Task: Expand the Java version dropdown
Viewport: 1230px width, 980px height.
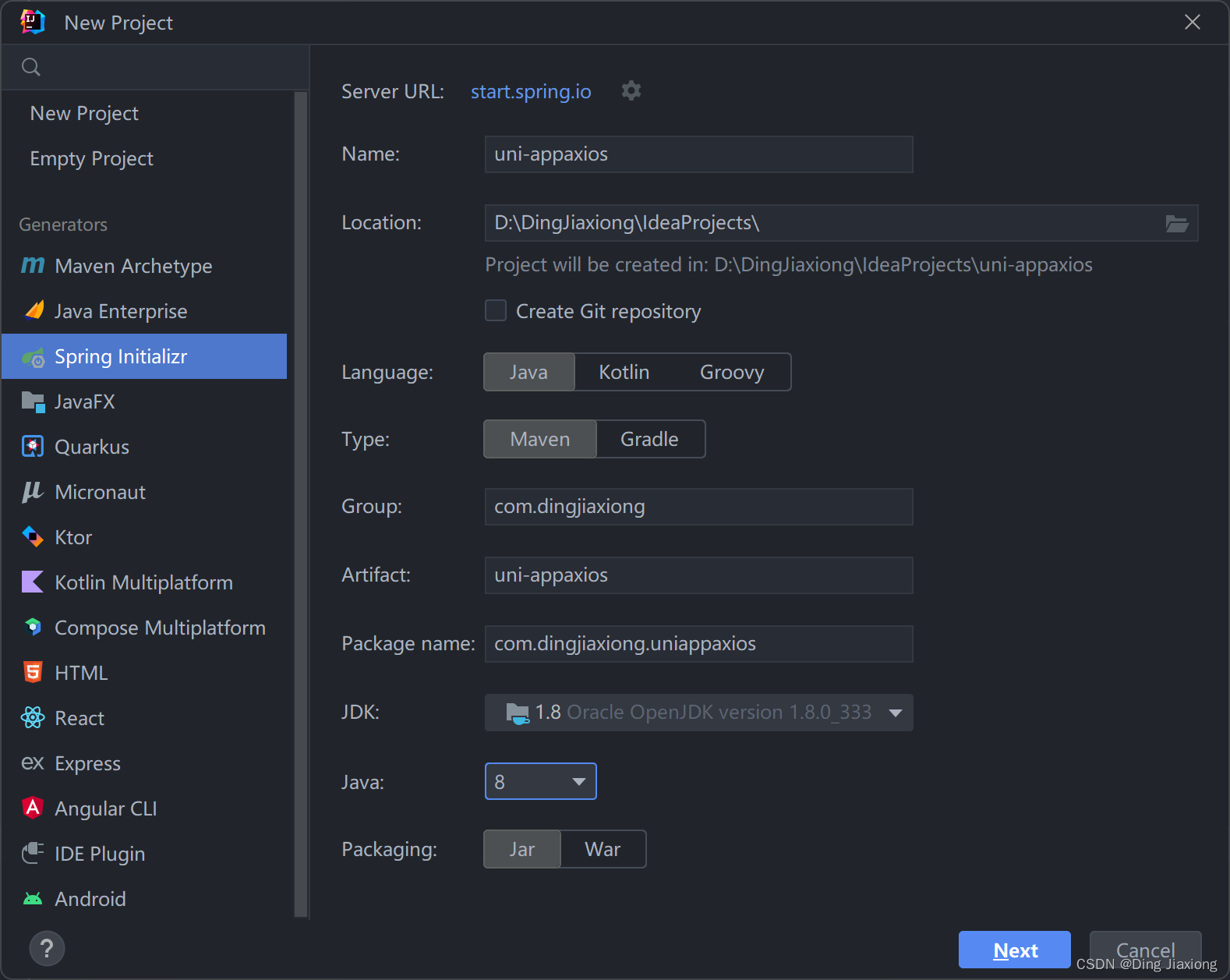Action: (x=578, y=782)
